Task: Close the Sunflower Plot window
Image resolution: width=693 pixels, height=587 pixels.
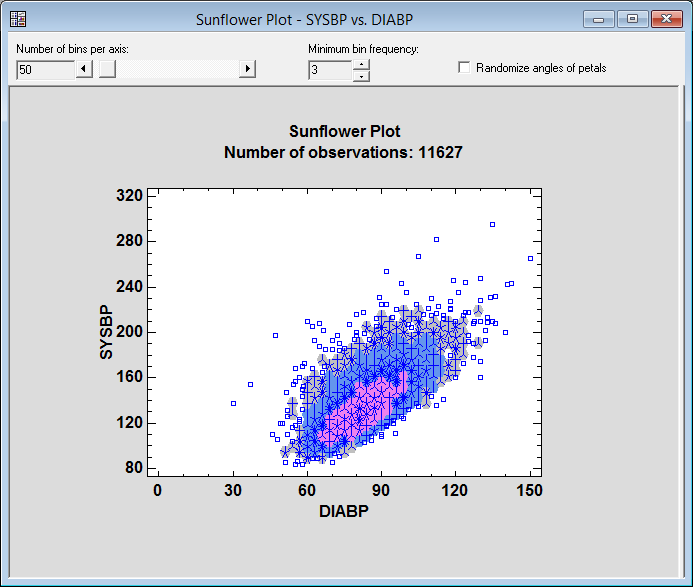Action: pyautogui.click(x=664, y=19)
